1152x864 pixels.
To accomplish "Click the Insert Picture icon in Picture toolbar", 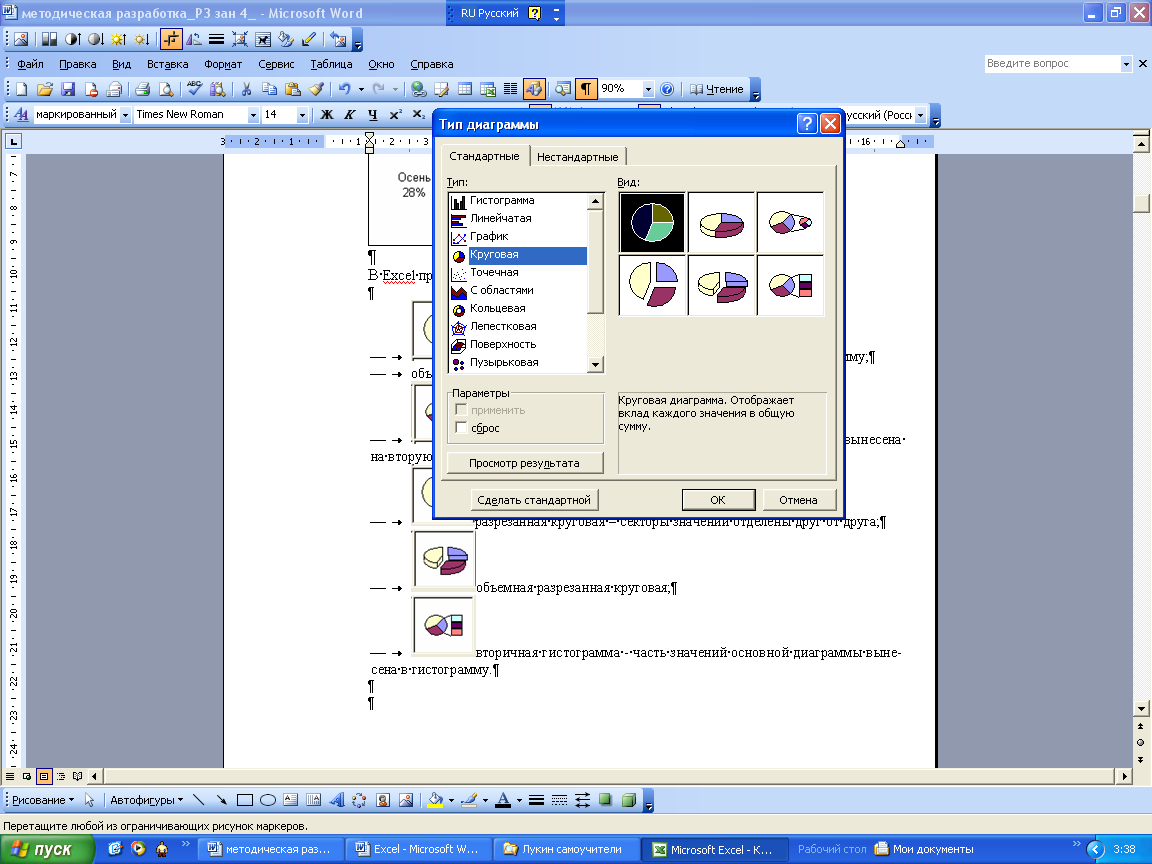I will pos(21,39).
